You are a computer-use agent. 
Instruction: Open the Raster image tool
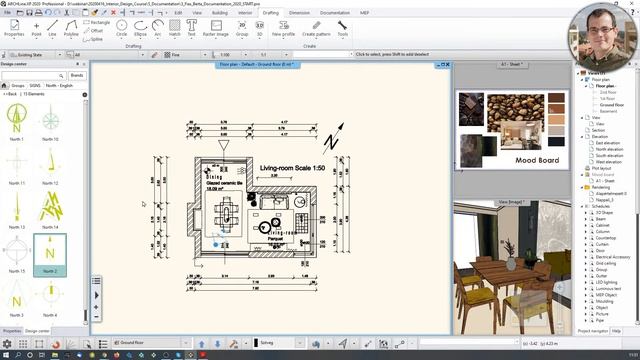tap(216, 28)
